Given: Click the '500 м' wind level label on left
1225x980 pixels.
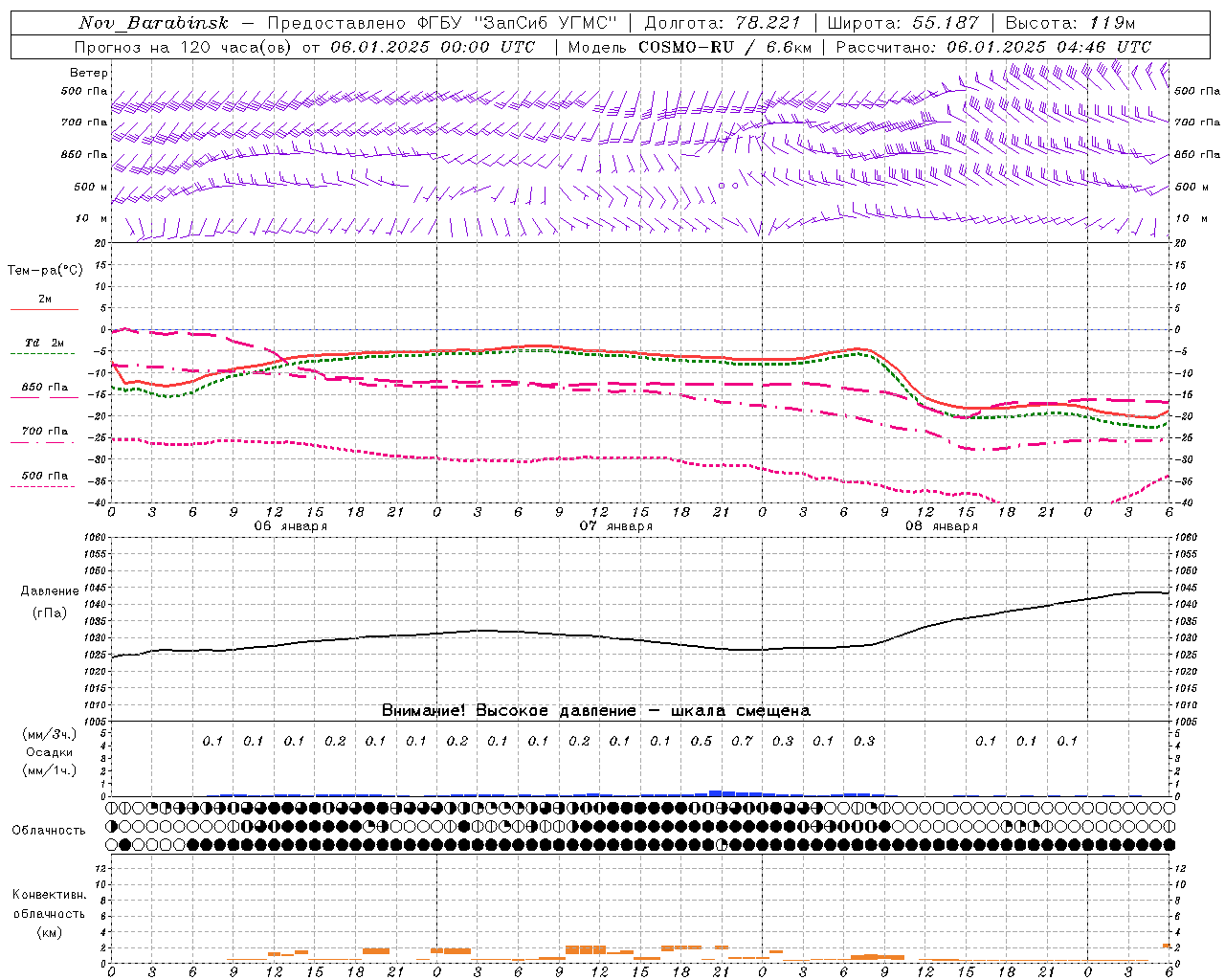Looking at the screenshot, I should pyautogui.click(x=90, y=187).
